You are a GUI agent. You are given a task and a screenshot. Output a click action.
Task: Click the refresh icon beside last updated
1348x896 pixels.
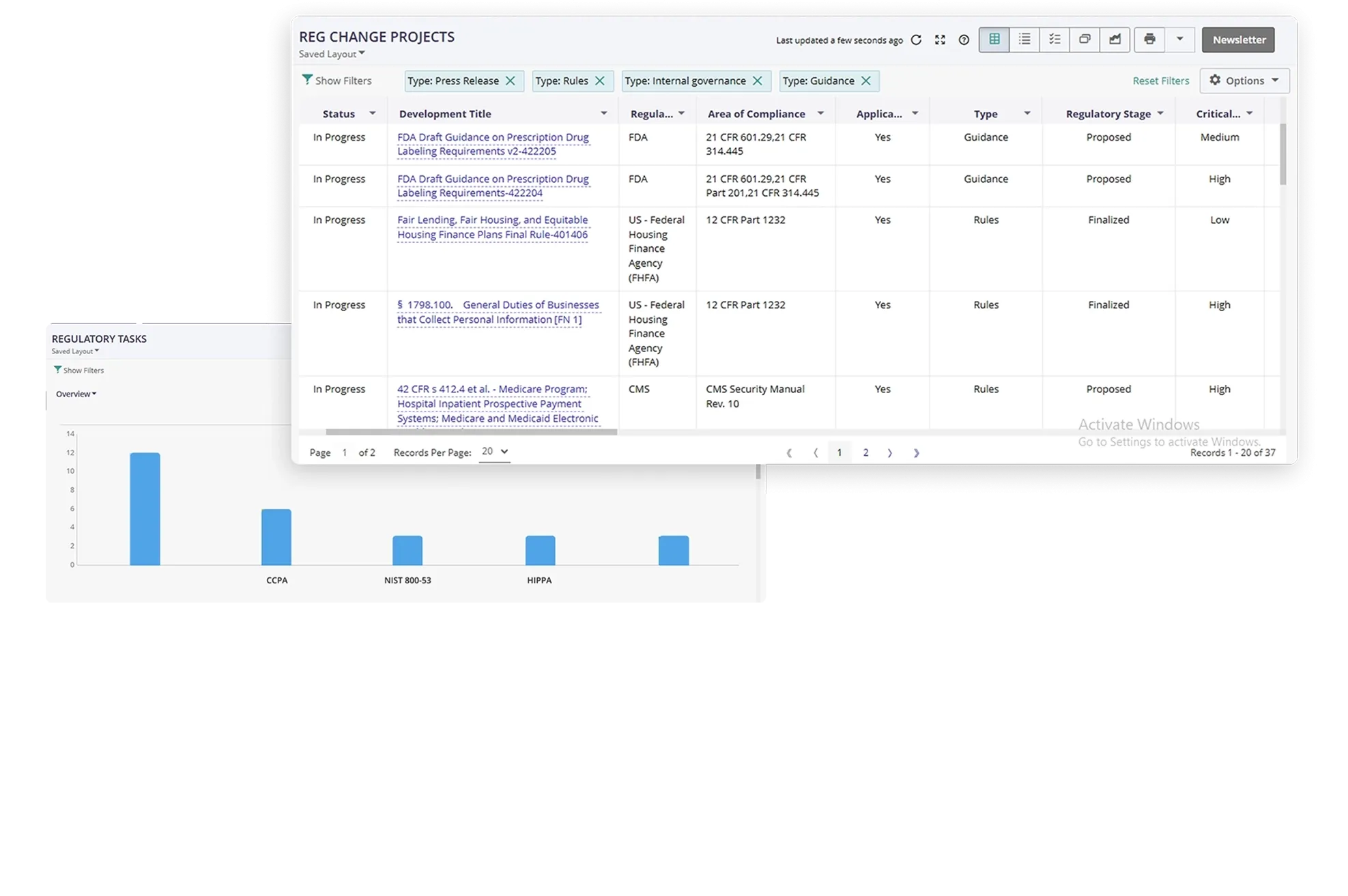pos(916,40)
